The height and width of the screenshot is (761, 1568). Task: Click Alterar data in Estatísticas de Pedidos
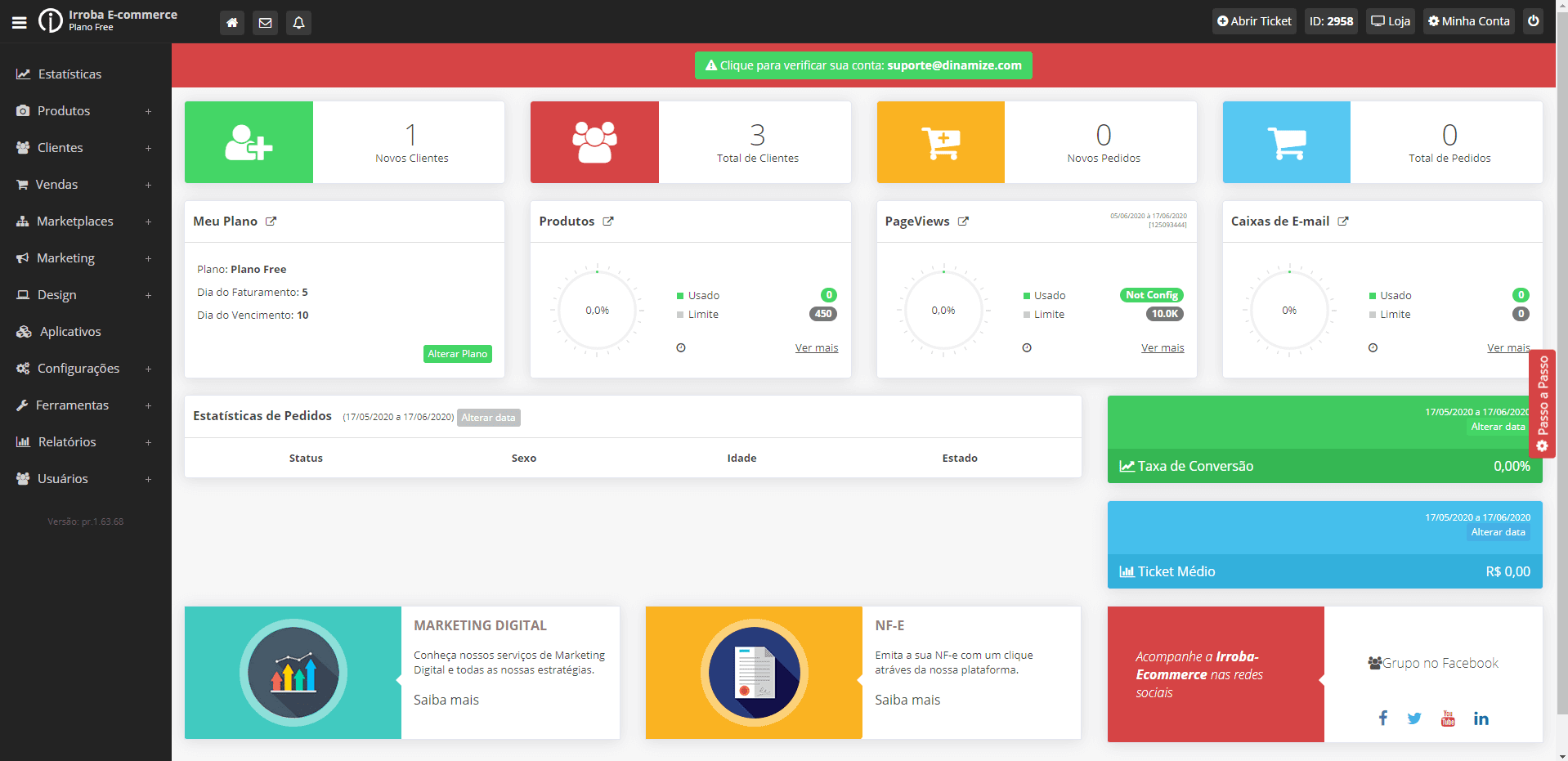pyautogui.click(x=489, y=418)
